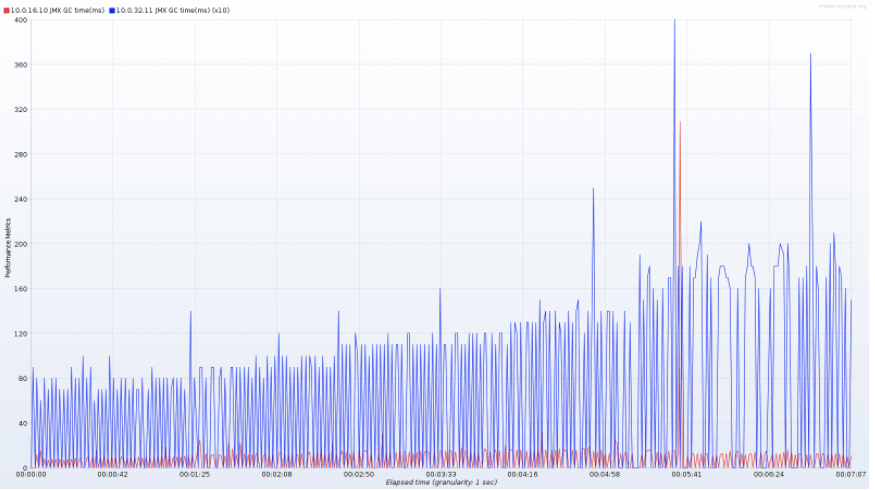Click the Performance Metrics axis title
The image size is (875, 490).
[8, 248]
